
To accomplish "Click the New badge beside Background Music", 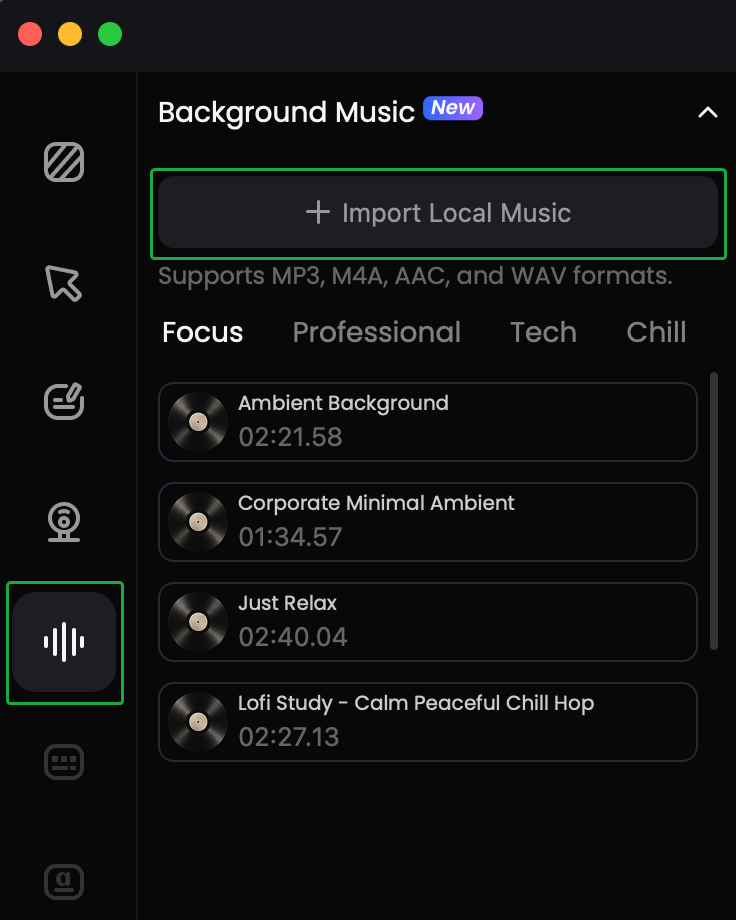I will pos(453,108).
